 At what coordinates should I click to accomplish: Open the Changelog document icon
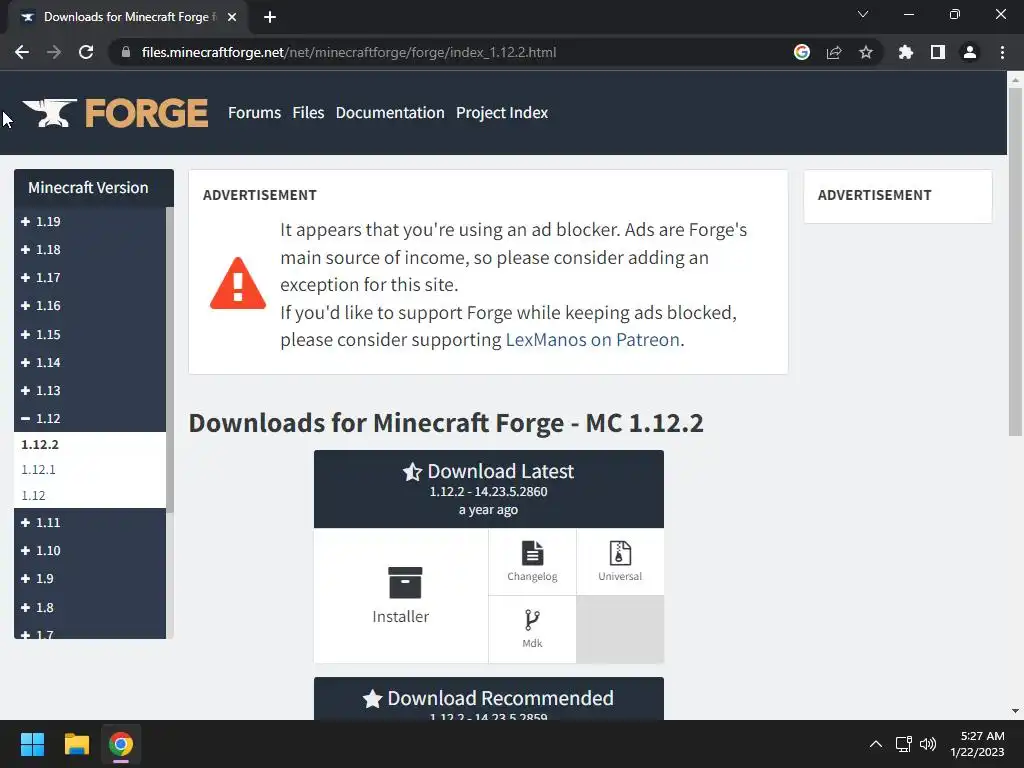click(532, 552)
